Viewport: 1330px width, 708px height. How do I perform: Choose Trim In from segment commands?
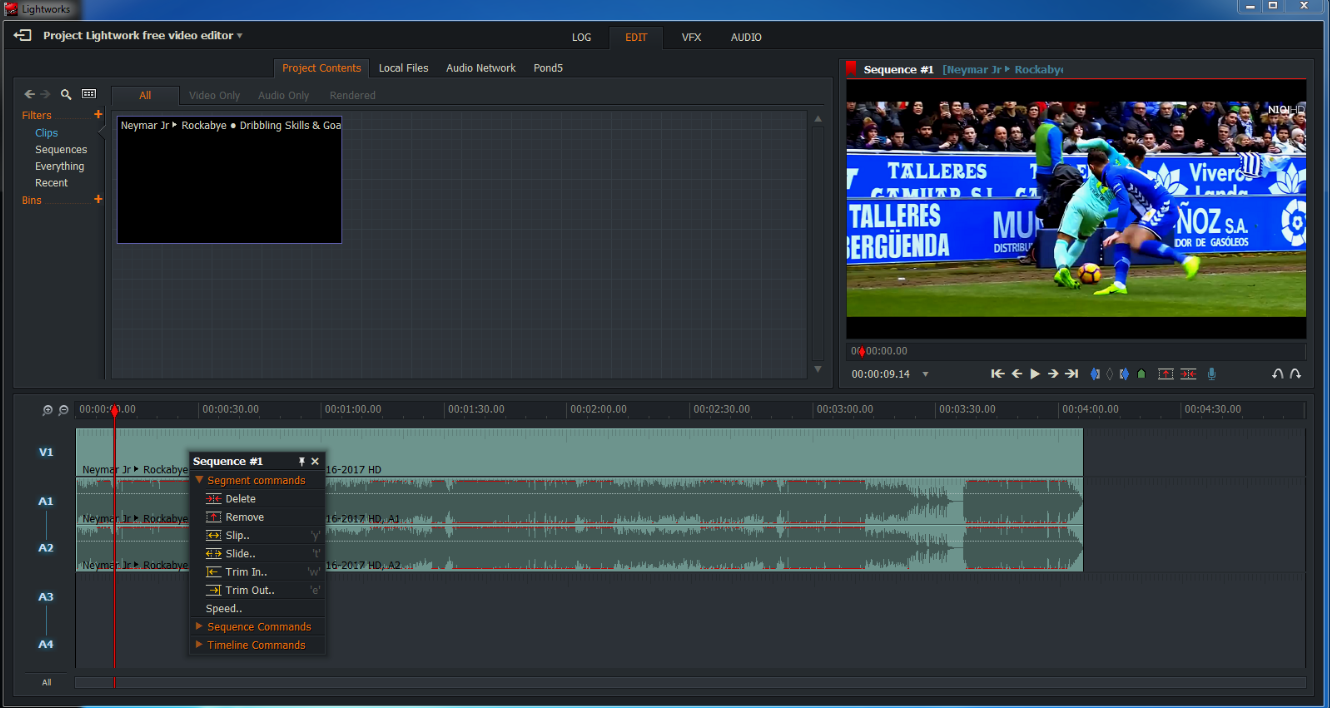tap(245, 572)
